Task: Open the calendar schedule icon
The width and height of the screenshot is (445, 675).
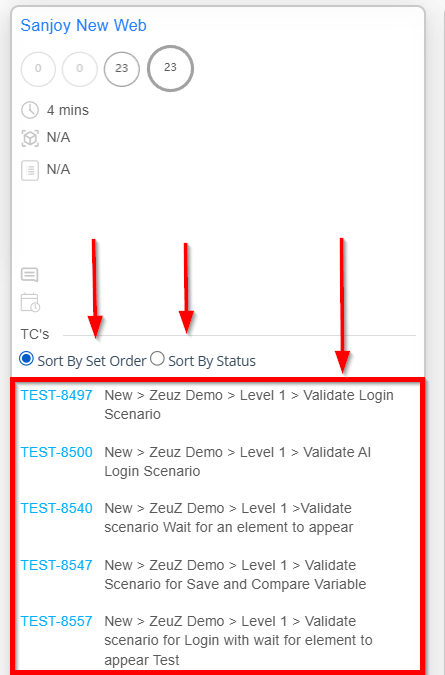Action: coord(31,302)
